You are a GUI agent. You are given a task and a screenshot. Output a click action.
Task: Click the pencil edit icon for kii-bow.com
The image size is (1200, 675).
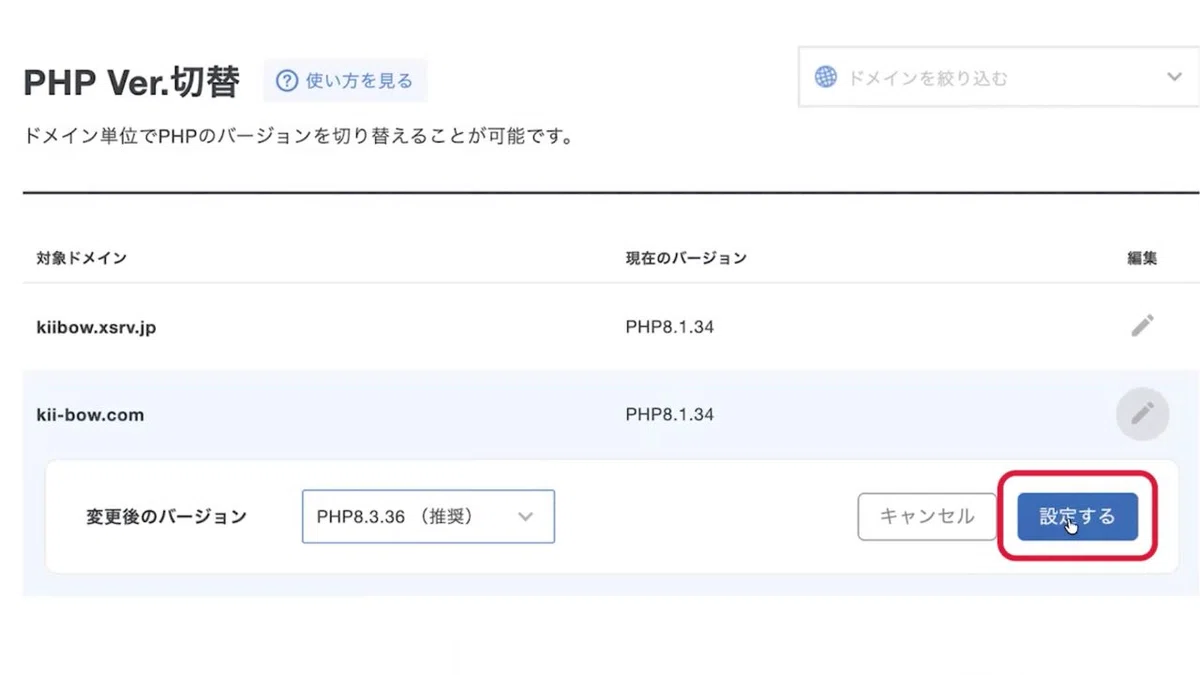[x=1142, y=414]
